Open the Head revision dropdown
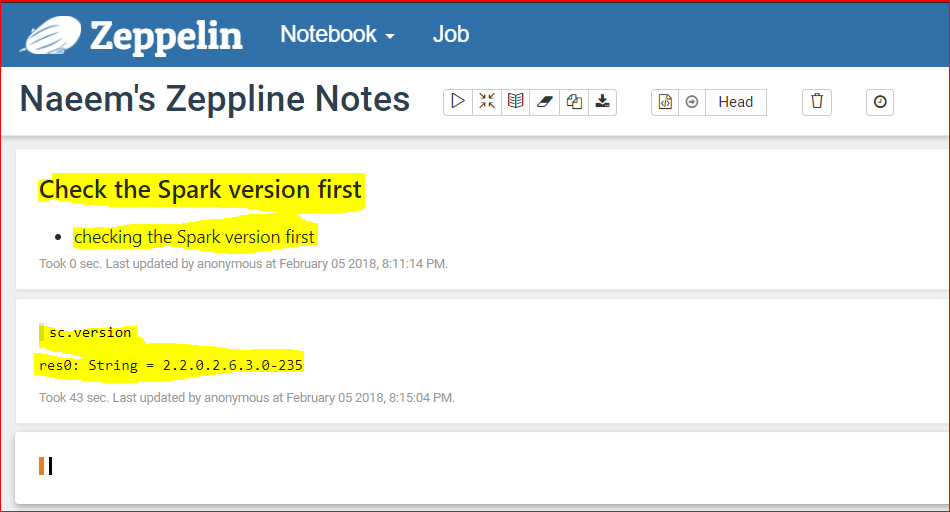 [x=736, y=102]
